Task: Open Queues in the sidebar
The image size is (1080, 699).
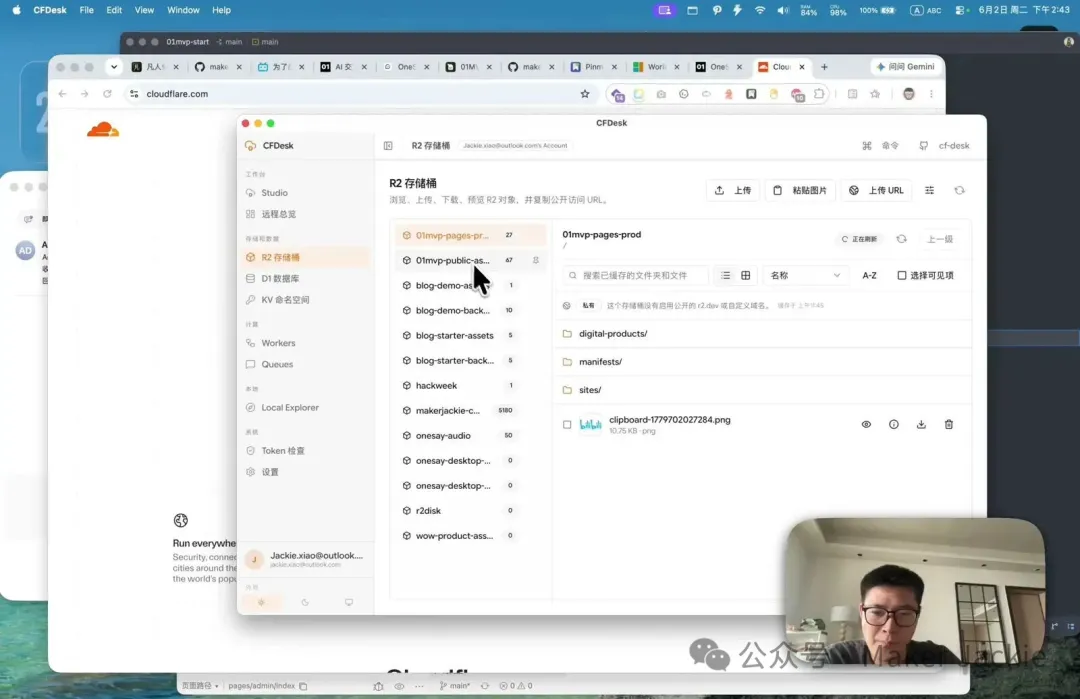Action: point(277,364)
